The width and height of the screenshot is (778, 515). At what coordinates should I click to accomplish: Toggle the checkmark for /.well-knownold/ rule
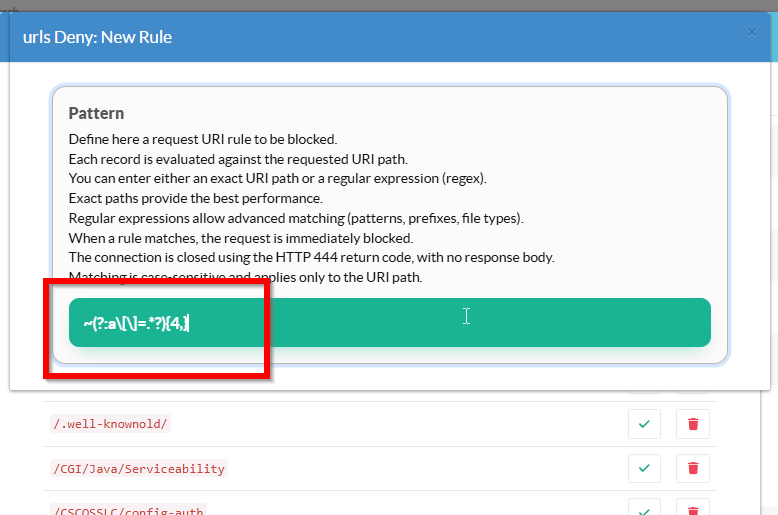644,424
